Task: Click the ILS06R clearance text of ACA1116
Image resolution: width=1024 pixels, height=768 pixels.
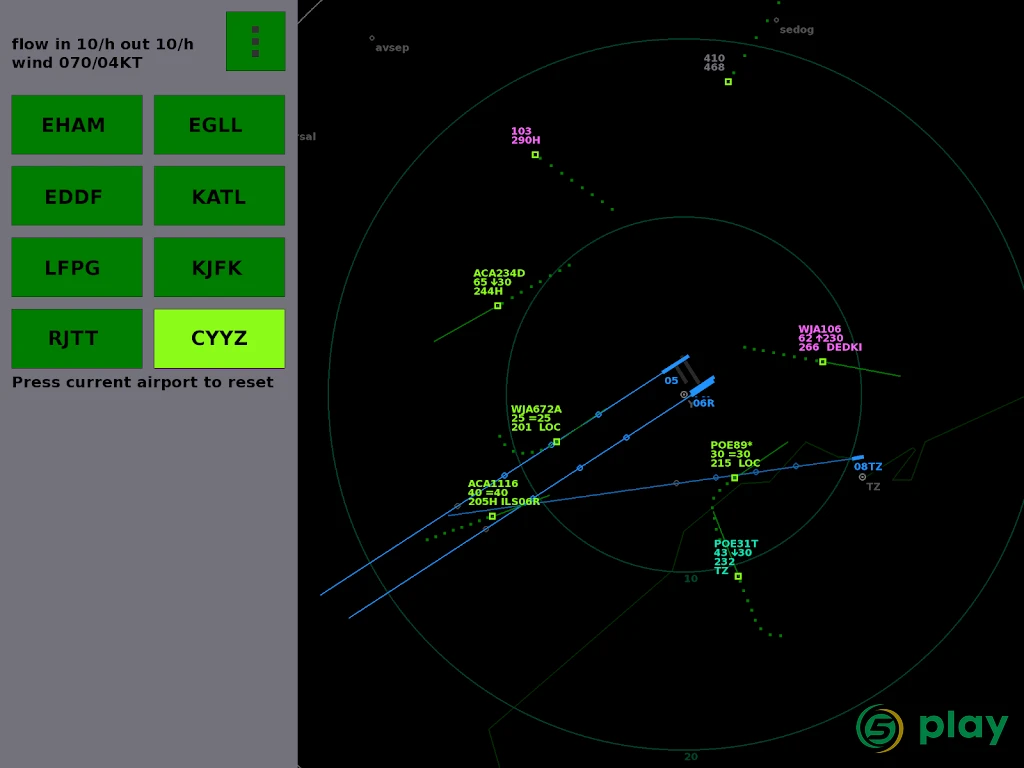Action: coord(520,502)
